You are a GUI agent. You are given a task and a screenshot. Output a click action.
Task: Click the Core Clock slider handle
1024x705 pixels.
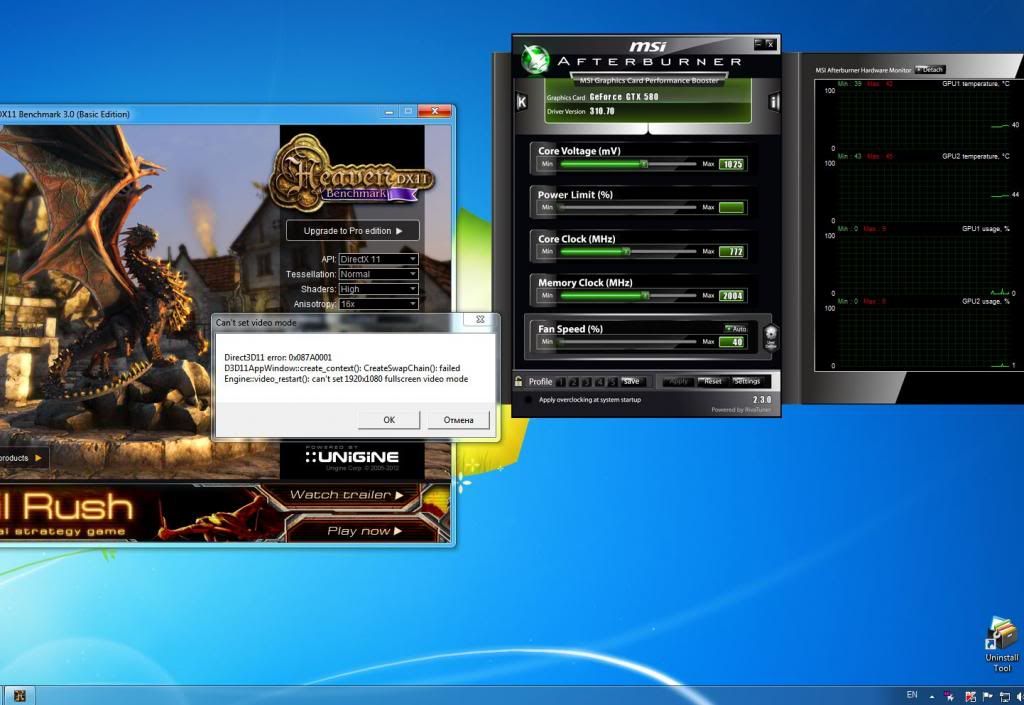coord(626,251)
